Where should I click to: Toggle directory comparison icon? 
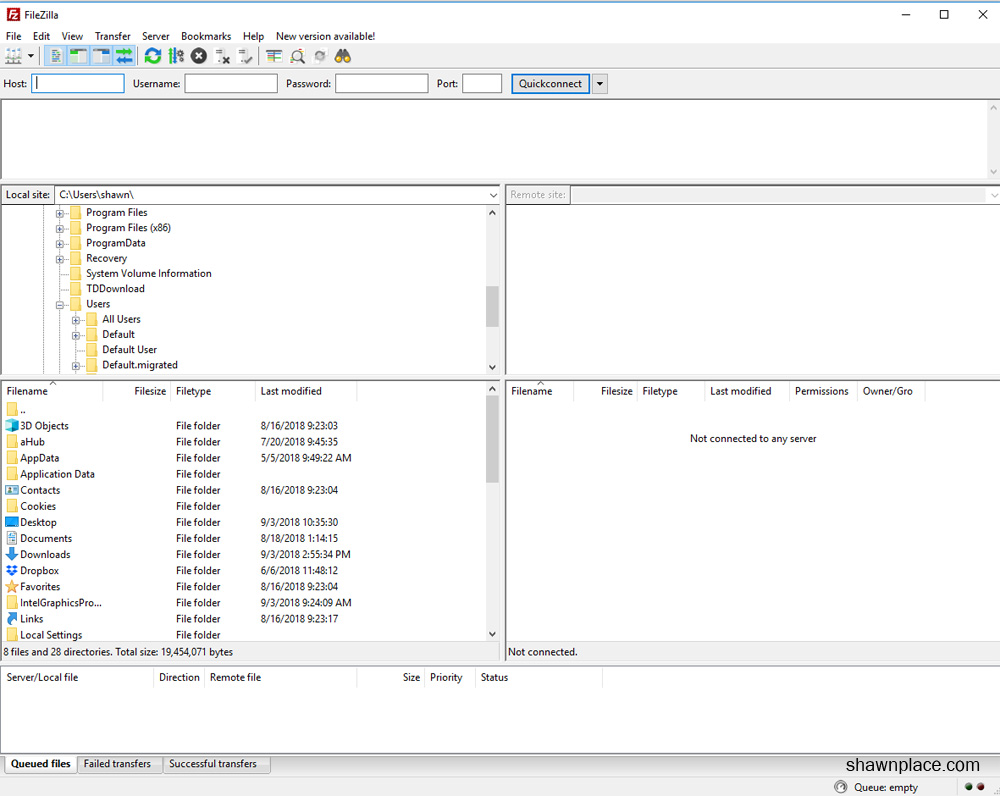pos(297,56)
